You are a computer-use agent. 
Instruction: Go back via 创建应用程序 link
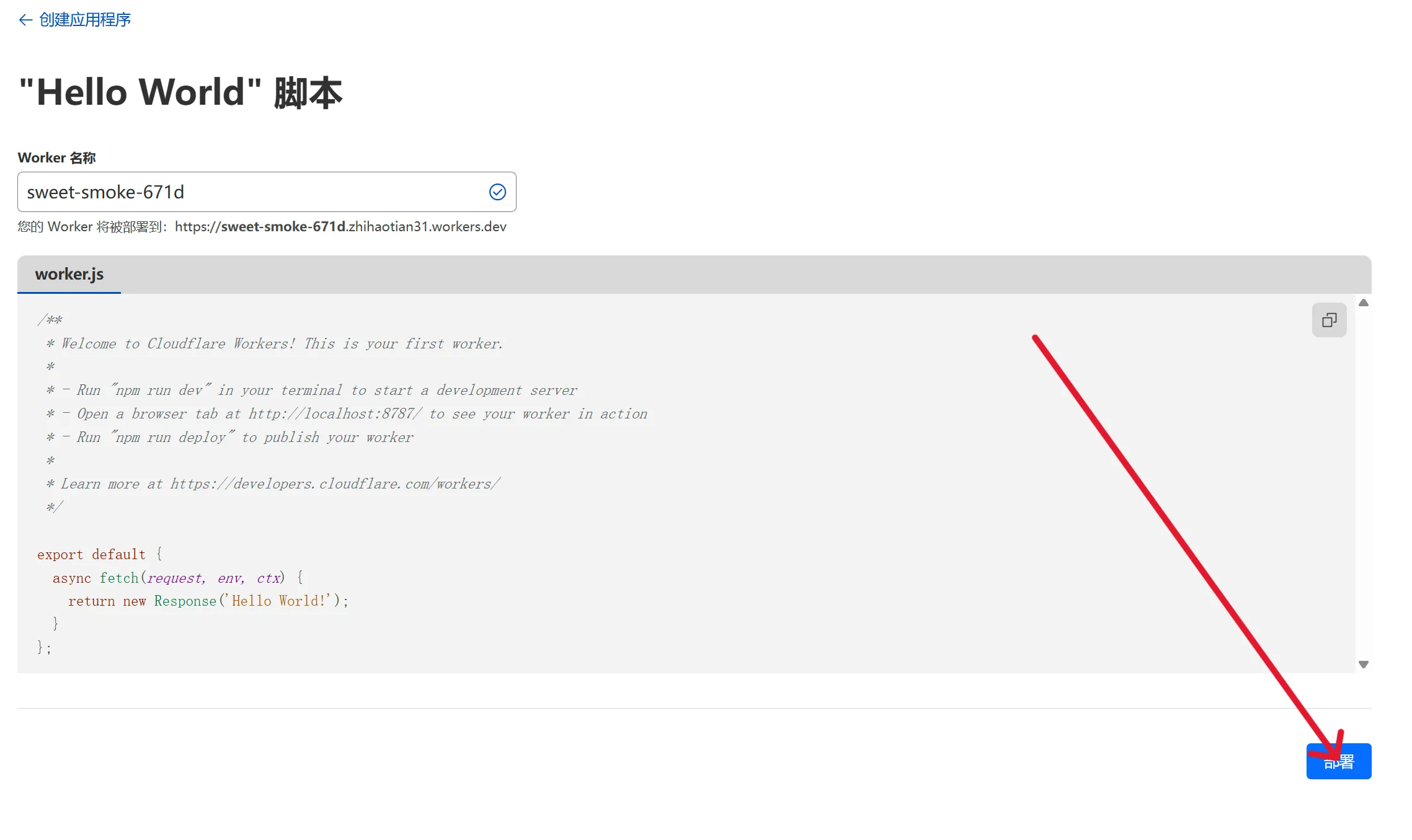[85, 20]
